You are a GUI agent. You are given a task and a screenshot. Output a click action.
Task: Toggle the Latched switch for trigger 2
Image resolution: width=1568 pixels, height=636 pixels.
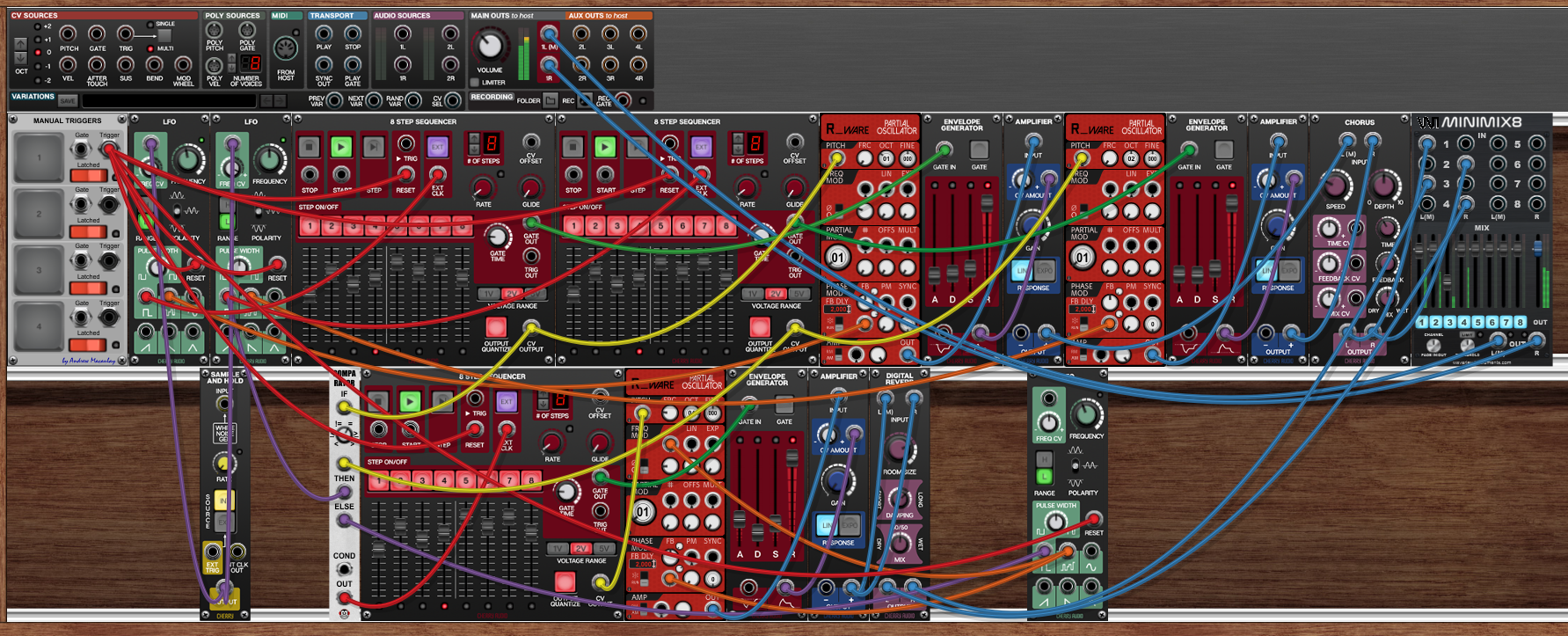tap(88, 232)
